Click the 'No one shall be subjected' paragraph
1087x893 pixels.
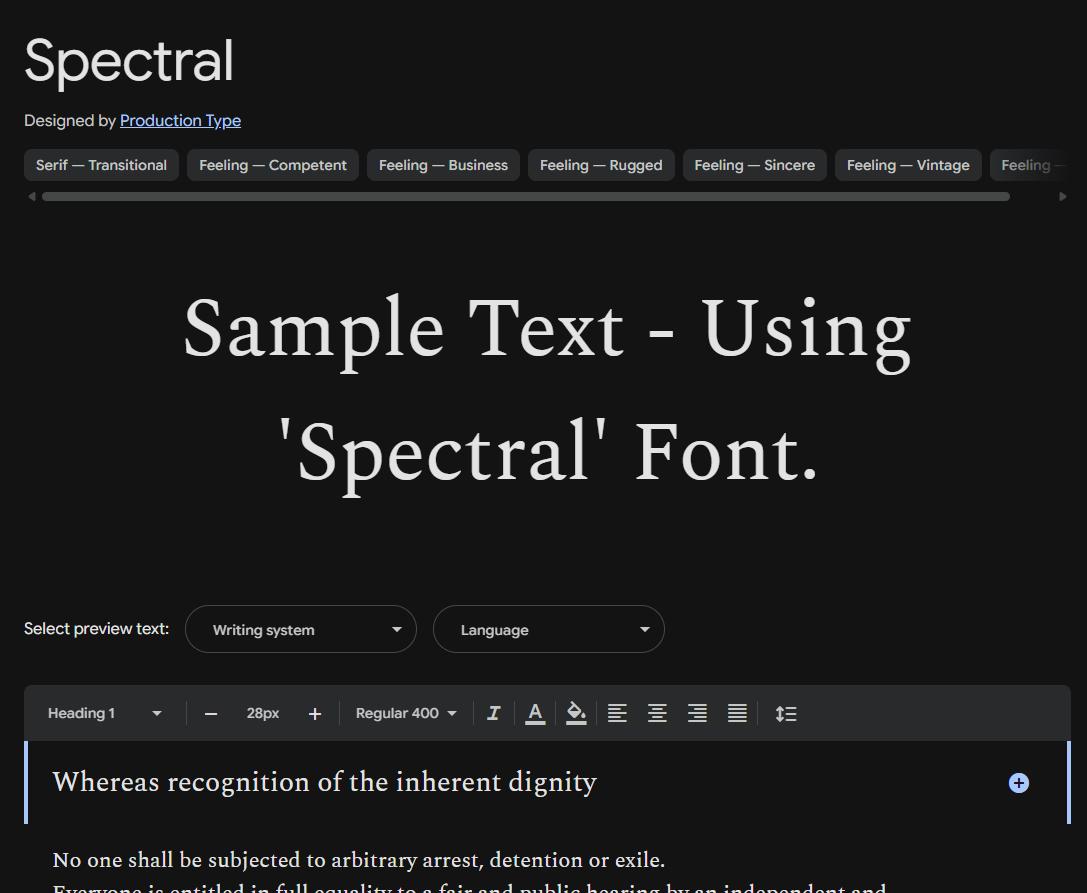point(358,860)
